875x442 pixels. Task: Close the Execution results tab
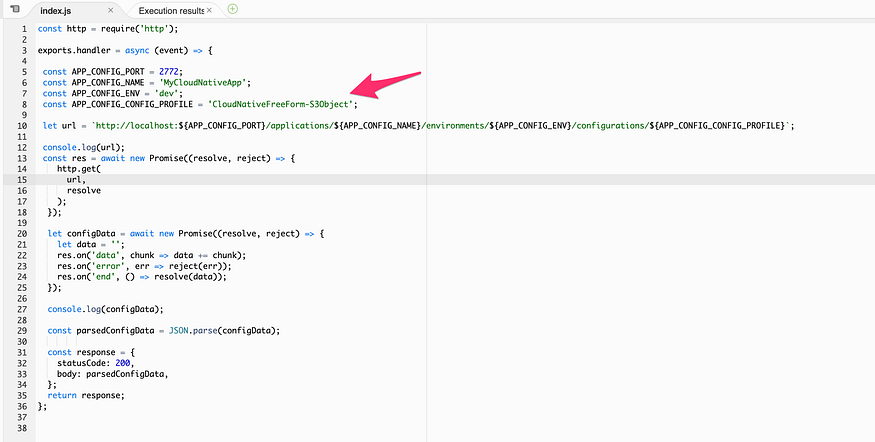click(209, 10)
